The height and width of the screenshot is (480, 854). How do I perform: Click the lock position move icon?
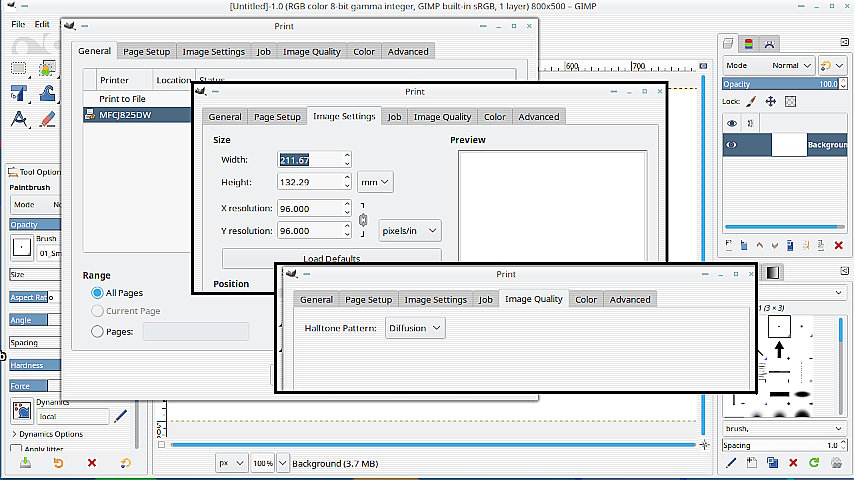click(771, 101)
